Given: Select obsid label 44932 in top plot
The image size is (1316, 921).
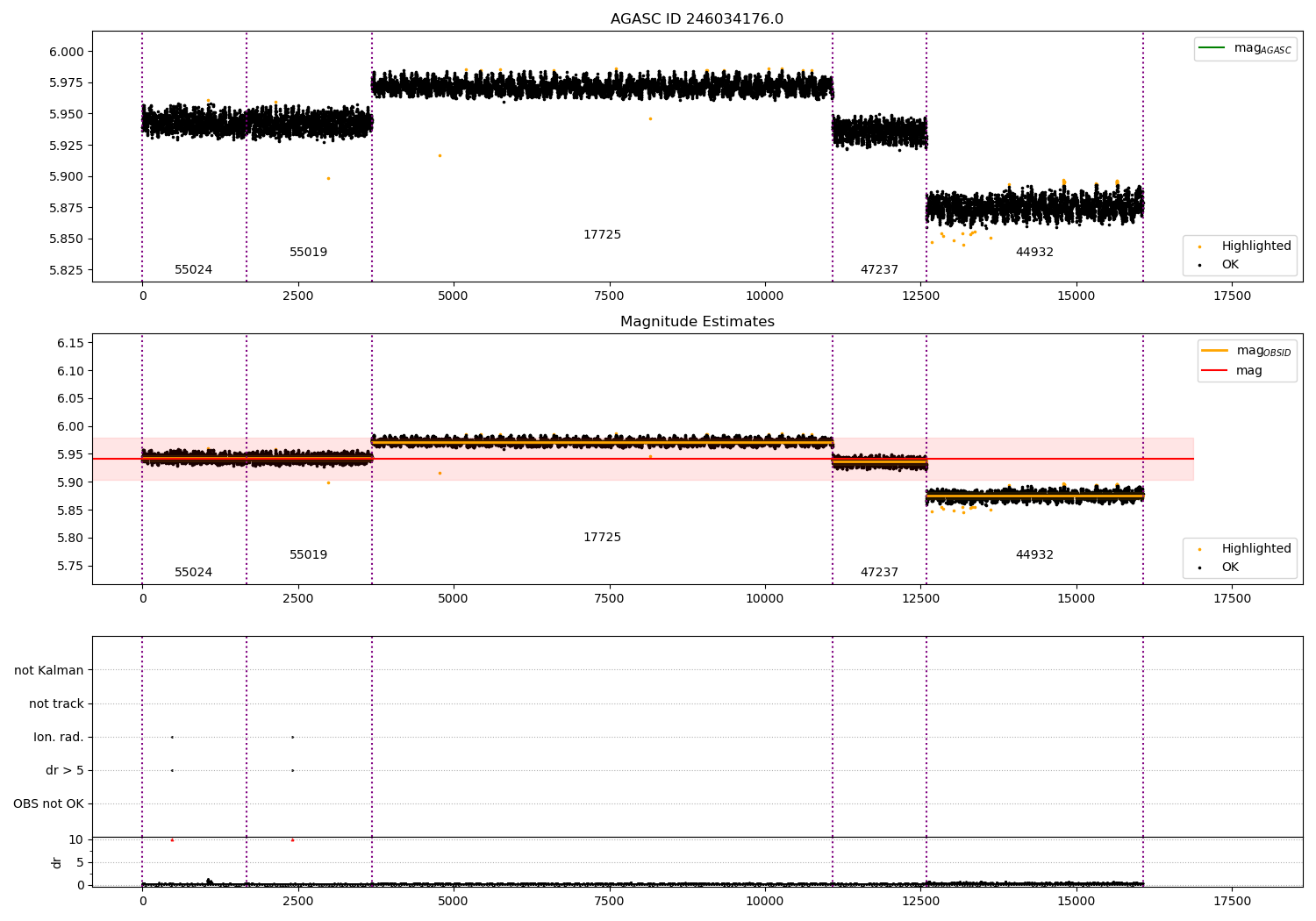Looking at the screenshot, I should pos(1034,253).
